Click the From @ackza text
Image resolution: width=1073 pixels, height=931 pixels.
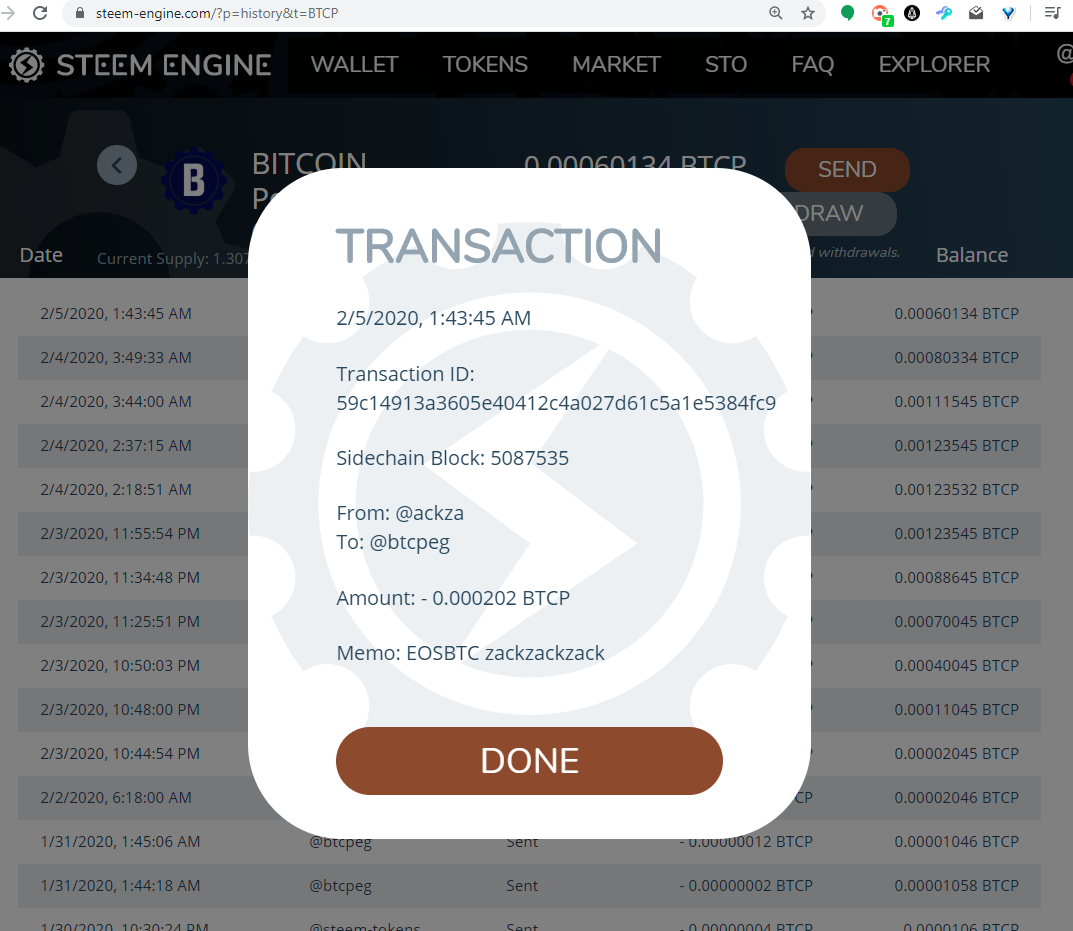[400, 513]
